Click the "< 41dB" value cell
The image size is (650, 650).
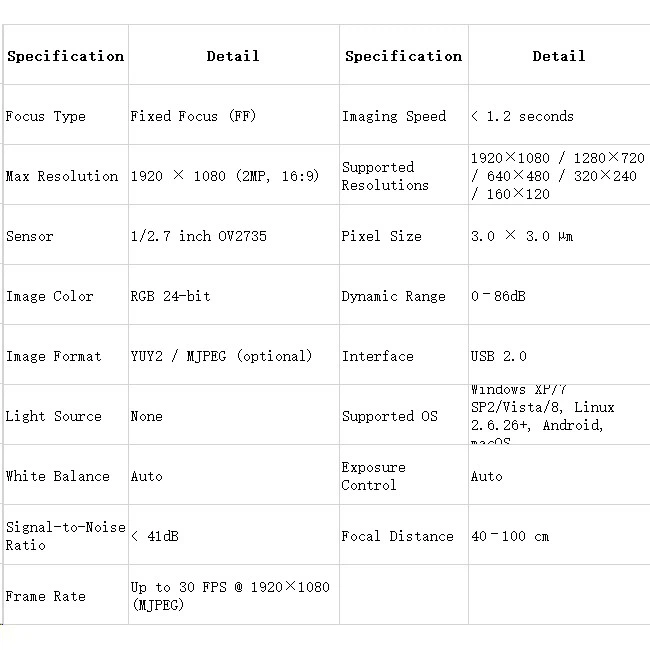(155, 536)
